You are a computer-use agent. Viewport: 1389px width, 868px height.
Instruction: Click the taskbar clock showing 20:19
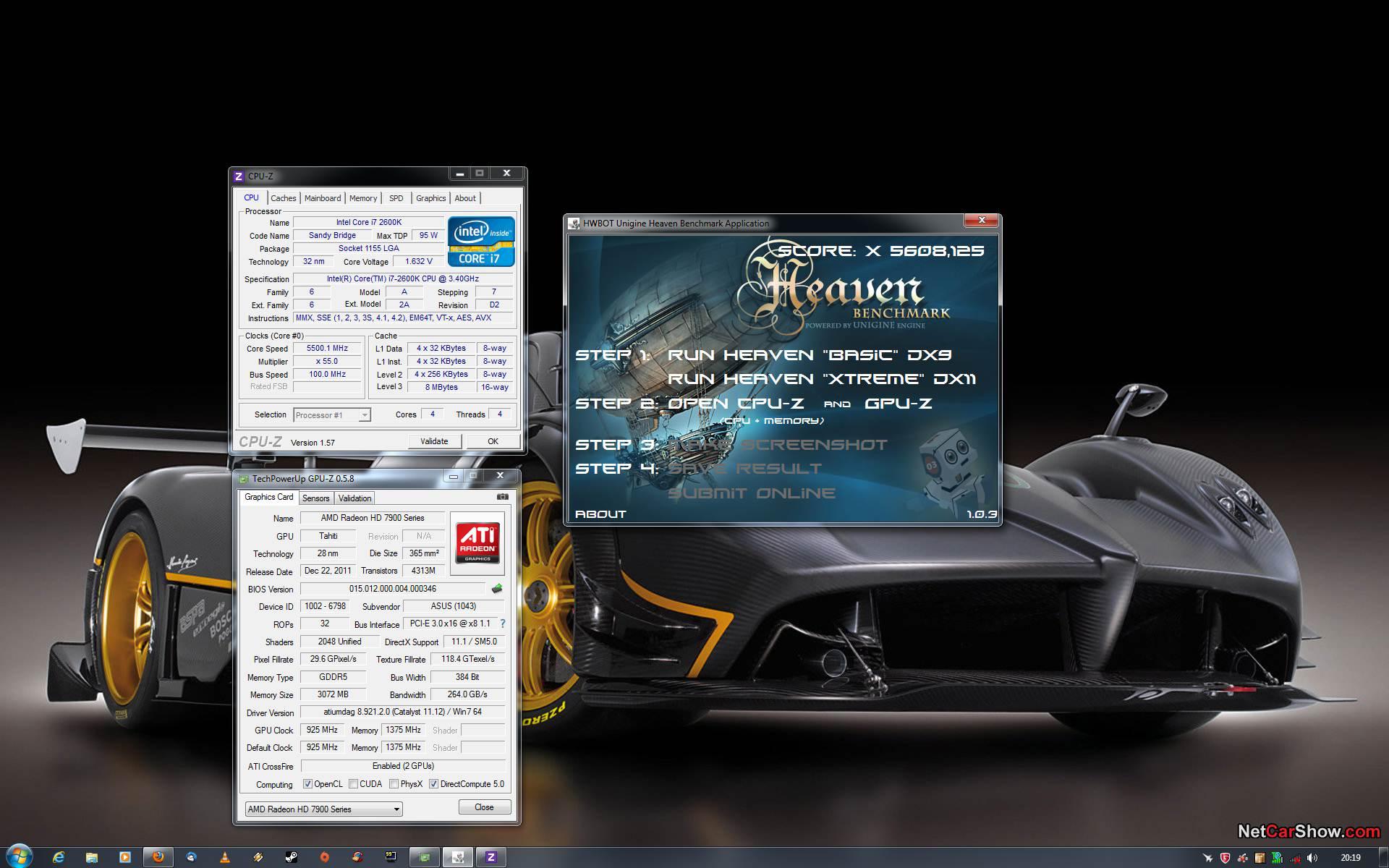click(1351, 858)
